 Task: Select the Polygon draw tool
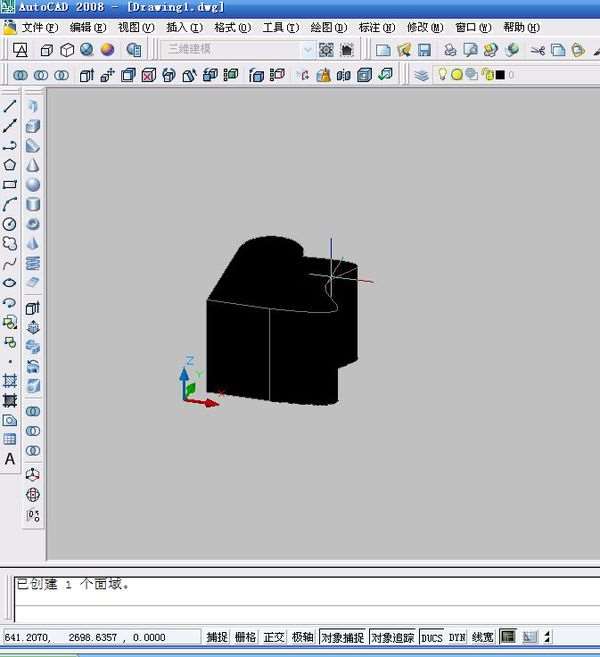click(x=10, y=165)
